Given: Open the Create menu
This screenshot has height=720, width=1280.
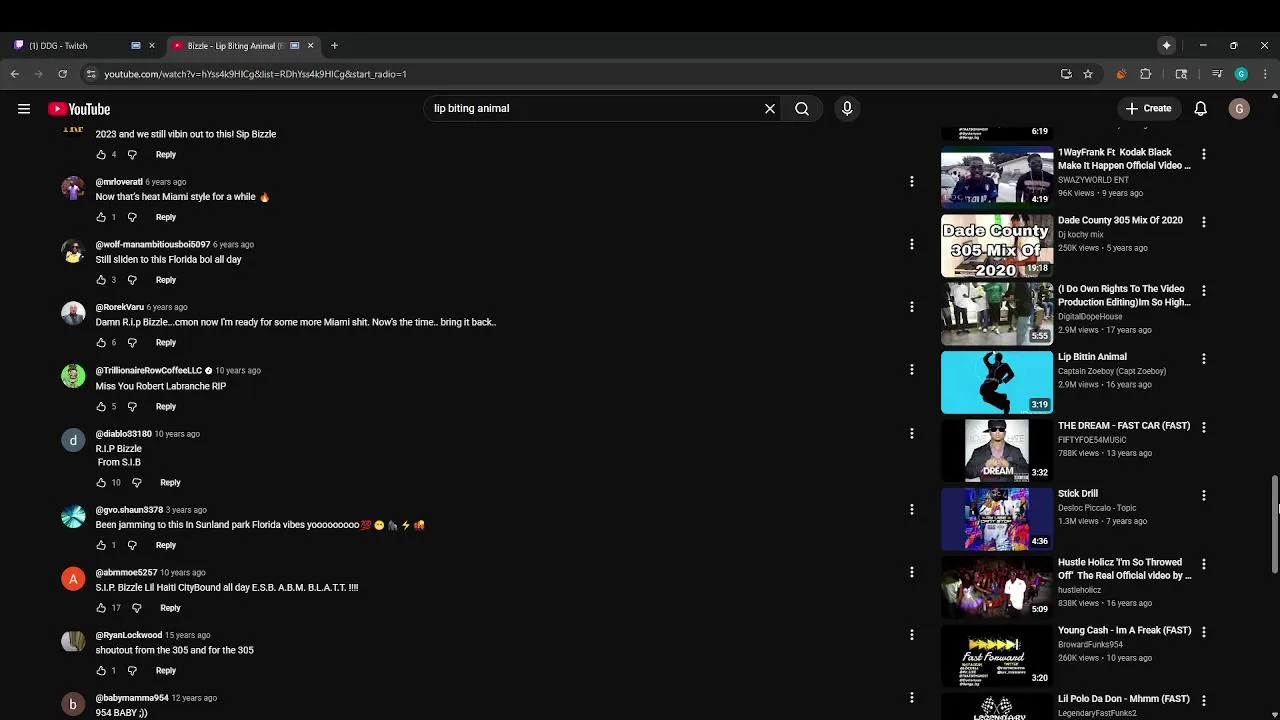Looking at the screenshot, I should pyautogui.click(x=1148, y=108).
